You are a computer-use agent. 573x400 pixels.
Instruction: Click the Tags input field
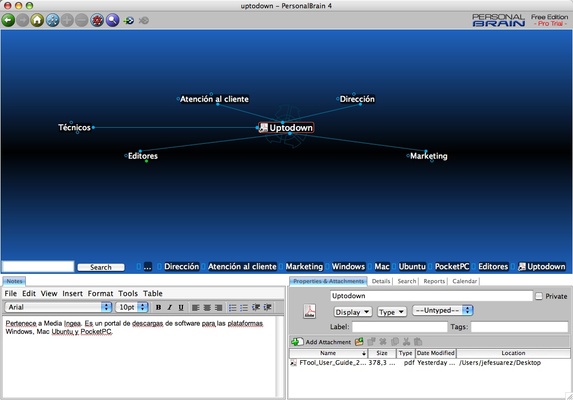point(519,327)
